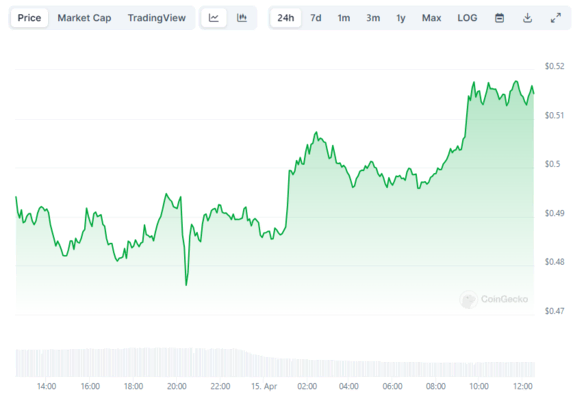This screenshot has width=573, height=394.
Task: Select the Price tab
Action: pyautogui.click(x=29, y=18)
